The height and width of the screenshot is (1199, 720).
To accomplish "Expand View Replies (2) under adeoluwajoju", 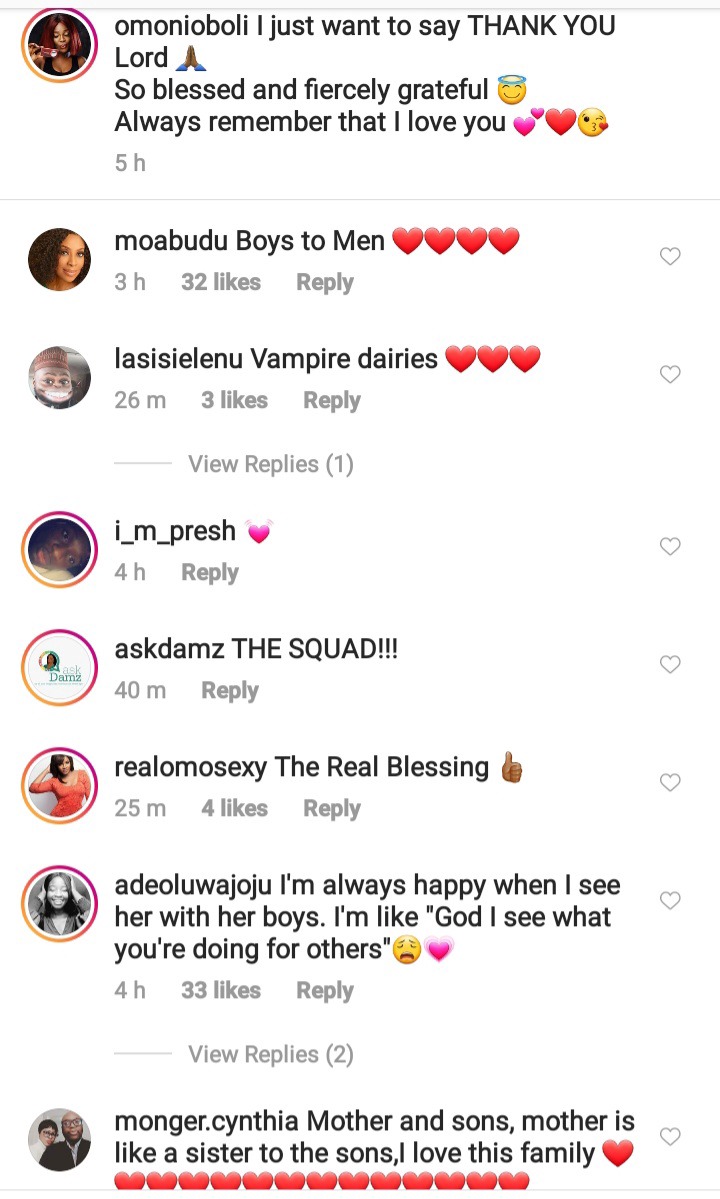I will coord(271,1054).
